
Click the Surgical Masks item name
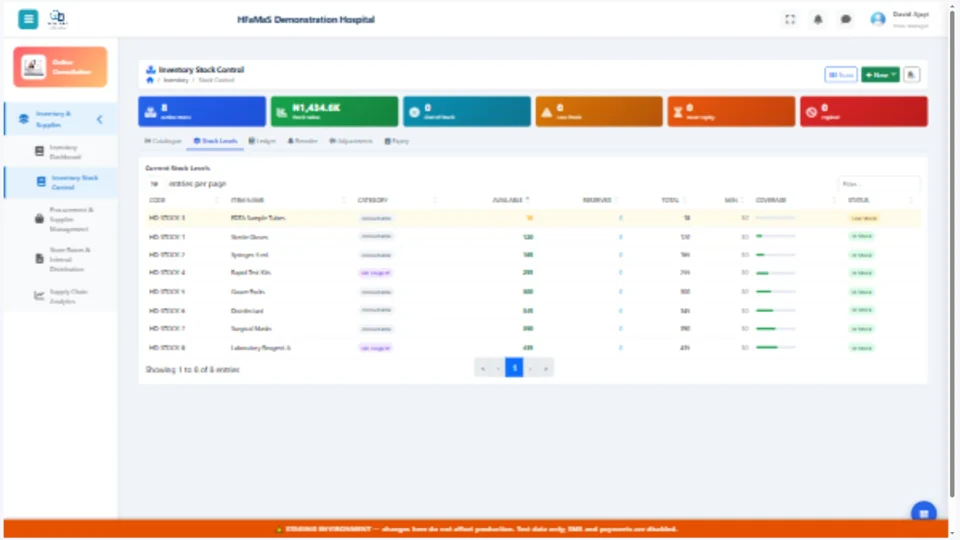tap(251, 329)
